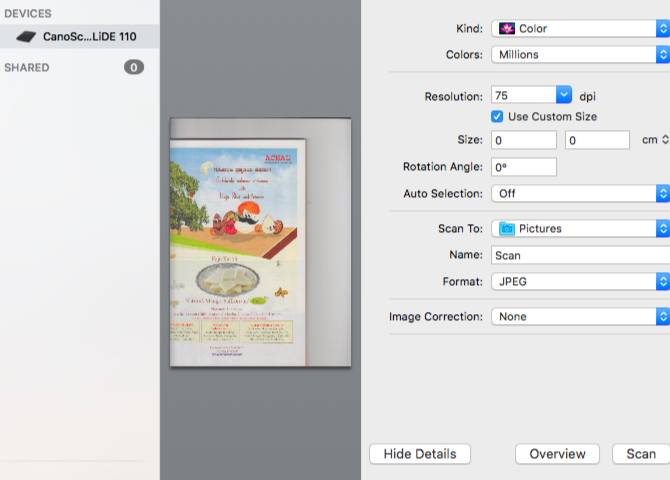
Task: Click the second Size height field
Action: click(597, 140)
